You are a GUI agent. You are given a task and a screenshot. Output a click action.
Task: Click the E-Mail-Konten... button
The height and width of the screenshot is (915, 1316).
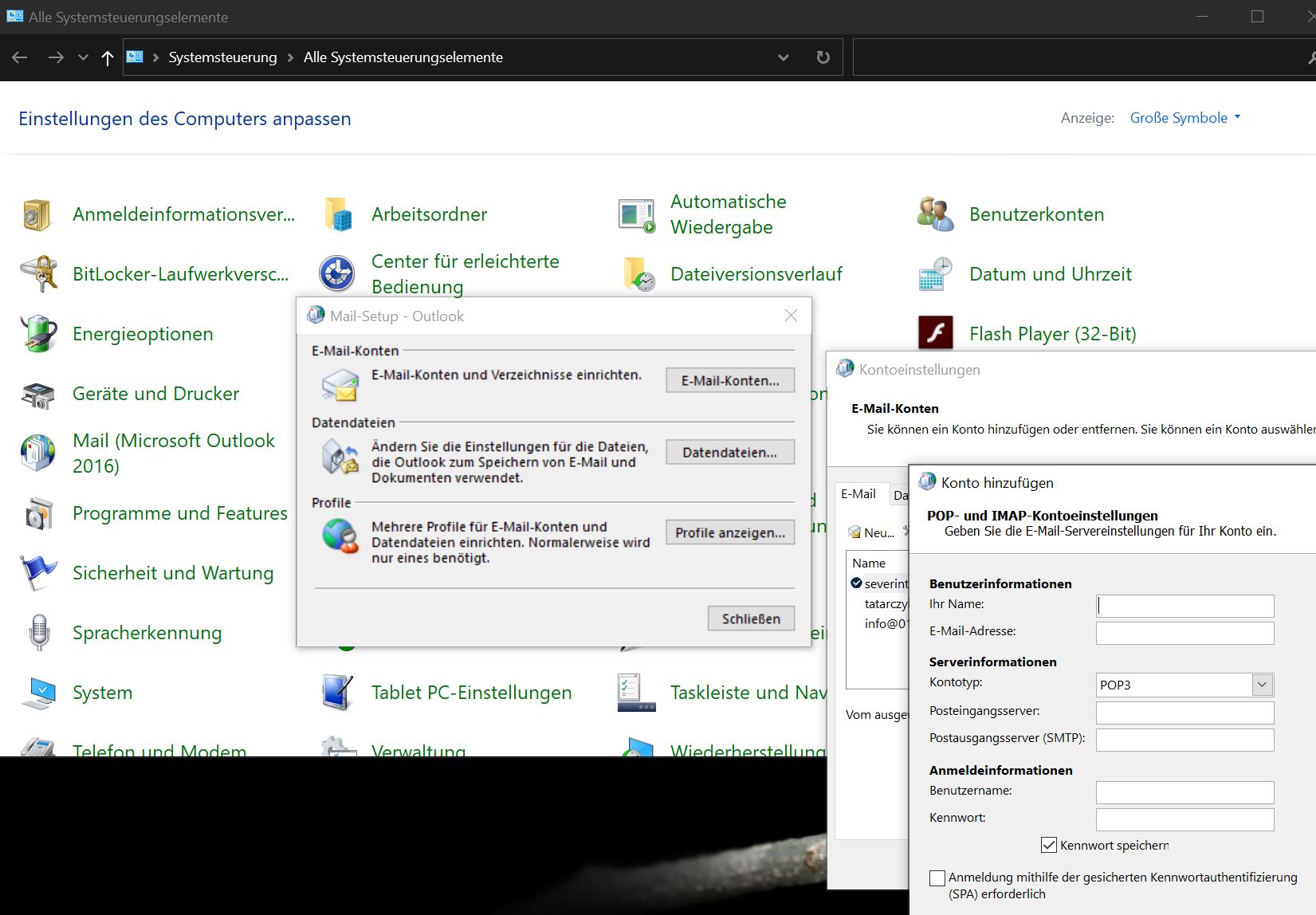point(730,381)
